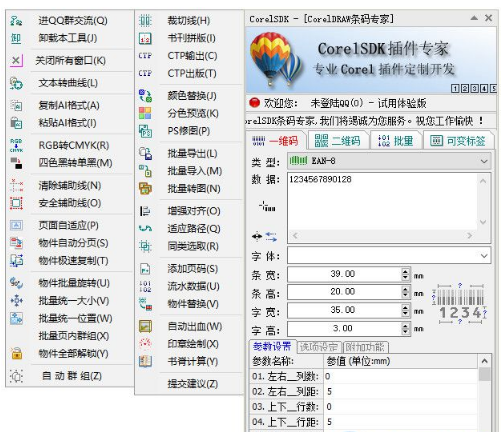Choose 增强对齐(O) menu item
This screenshot has width=502, height=432.
point(194,211)
